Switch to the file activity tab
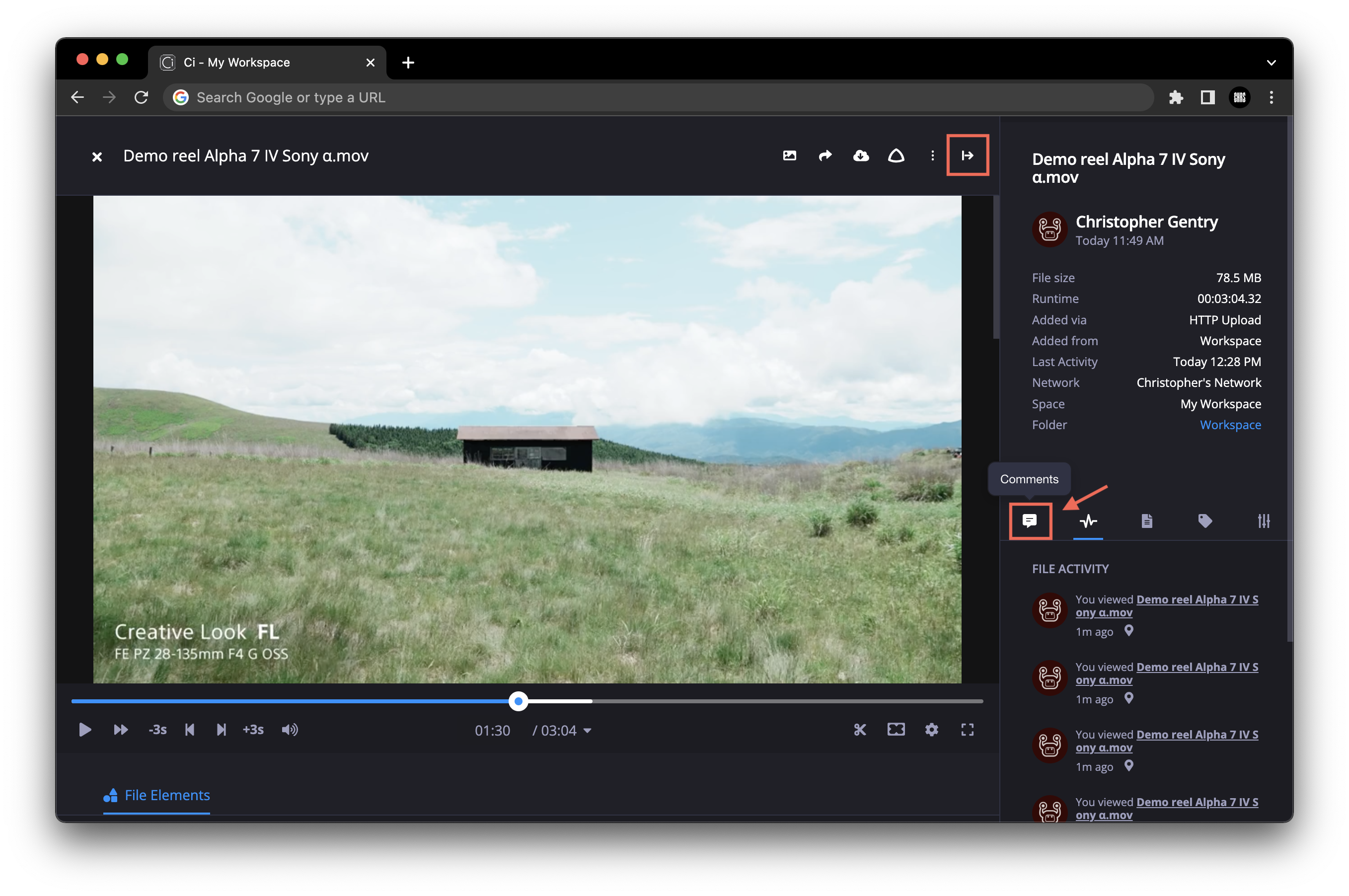 pyautogui.click(x=1087, y=521)
